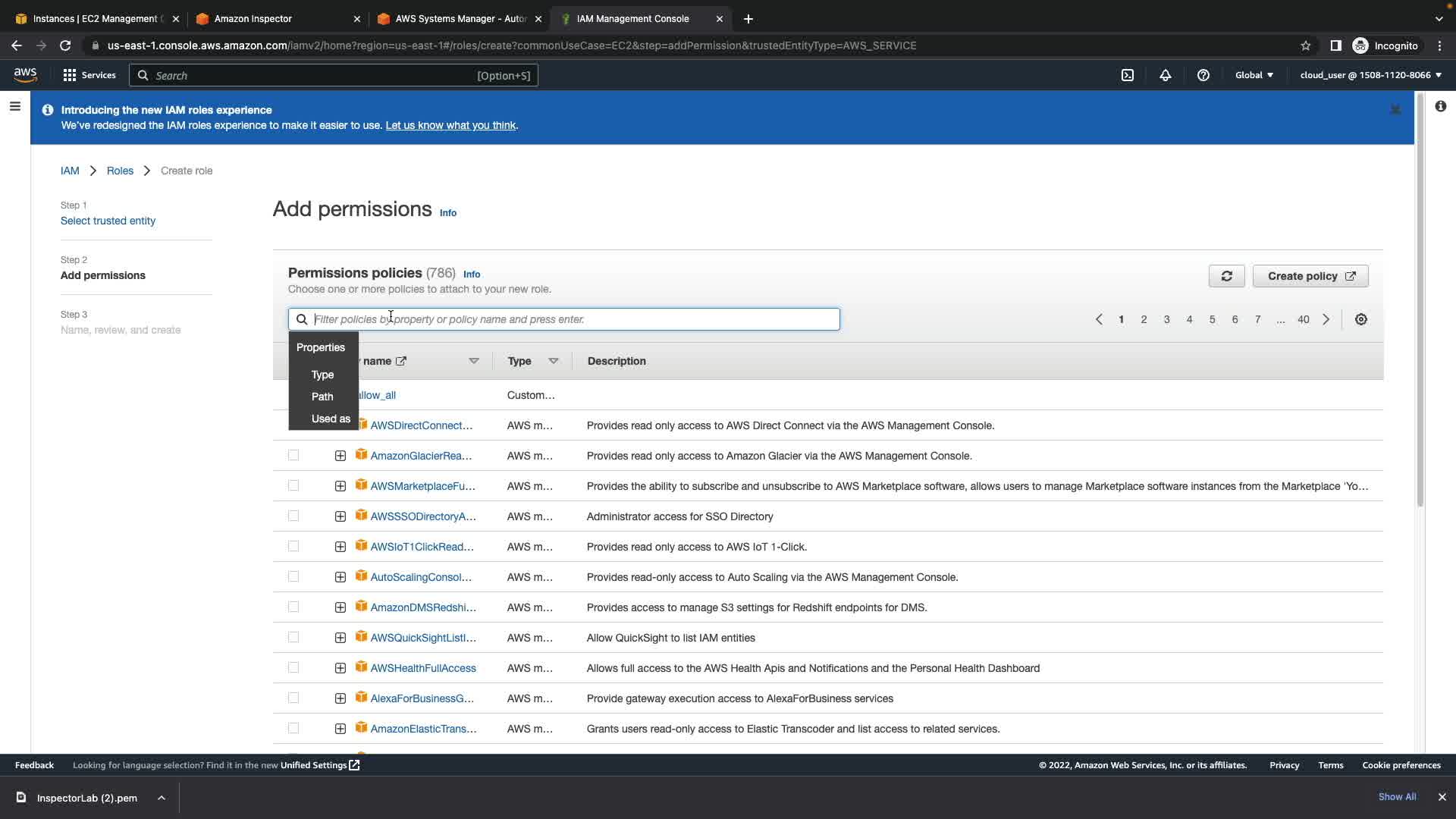Bookmark this page with star icon
1456x819 pixels.
1305,45
